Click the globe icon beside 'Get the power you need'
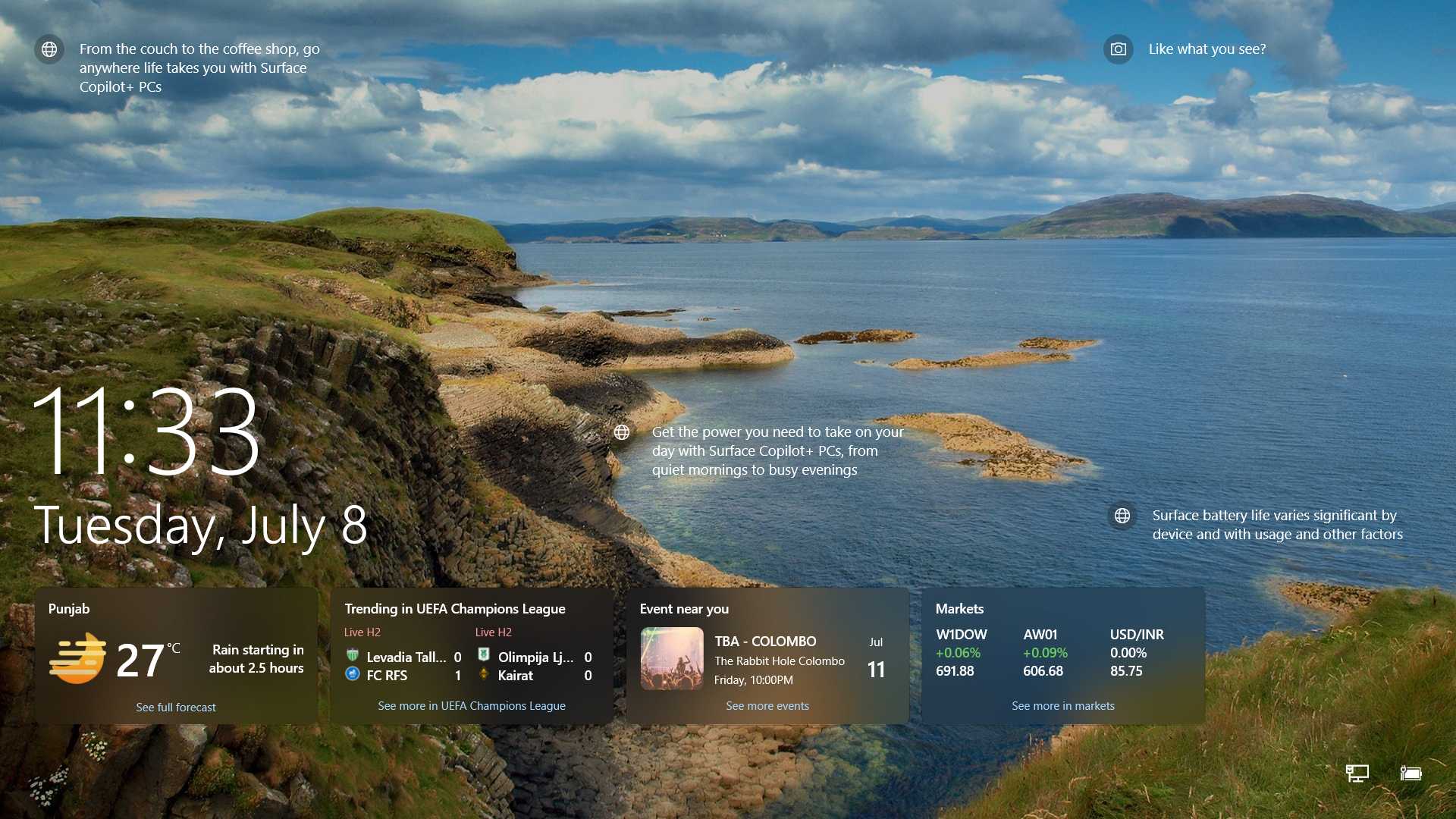 click(x=622, y=432)
